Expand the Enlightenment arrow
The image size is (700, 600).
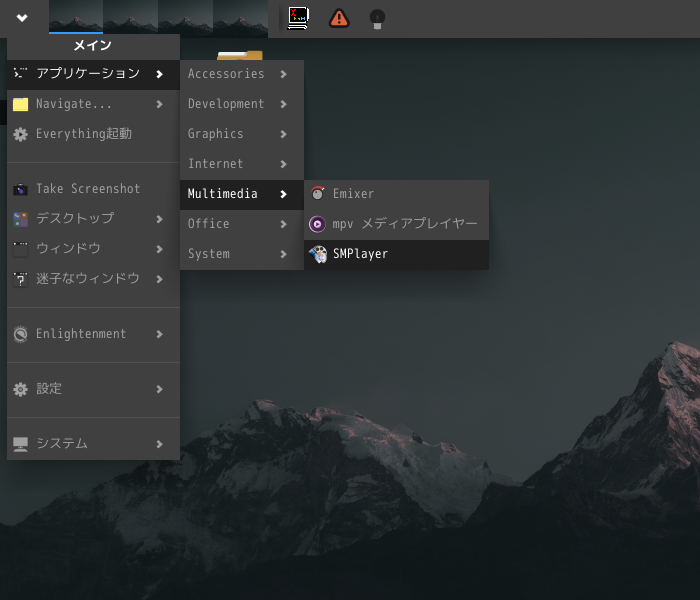pos(159,334)
